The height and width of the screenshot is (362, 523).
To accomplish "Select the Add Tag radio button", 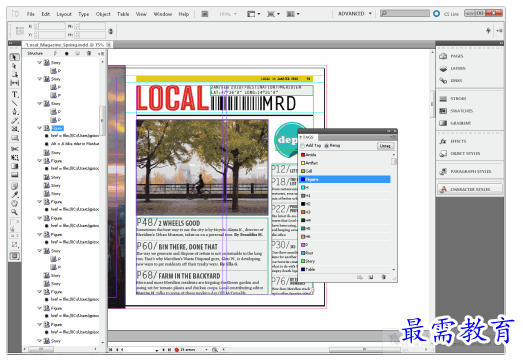I will [x=303, y=146].
